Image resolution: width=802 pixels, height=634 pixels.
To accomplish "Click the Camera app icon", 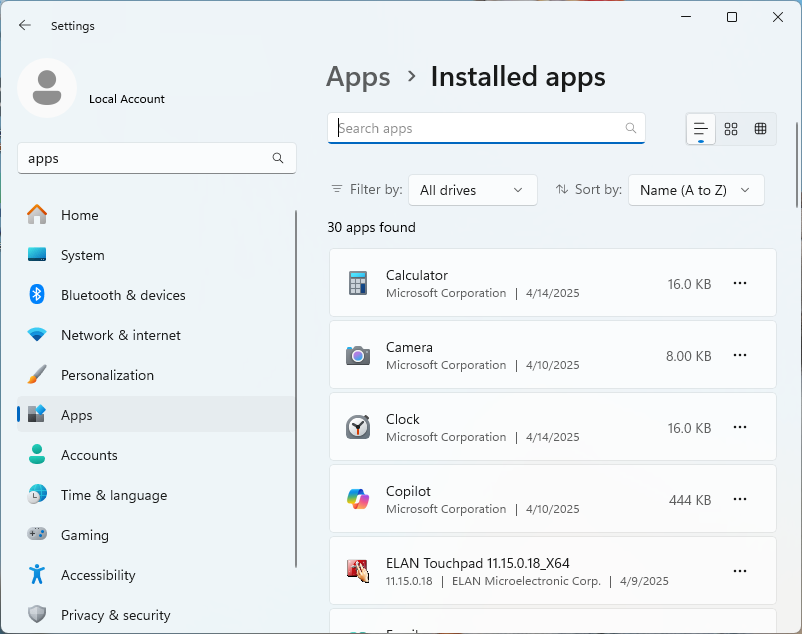I will pos(358,356).
